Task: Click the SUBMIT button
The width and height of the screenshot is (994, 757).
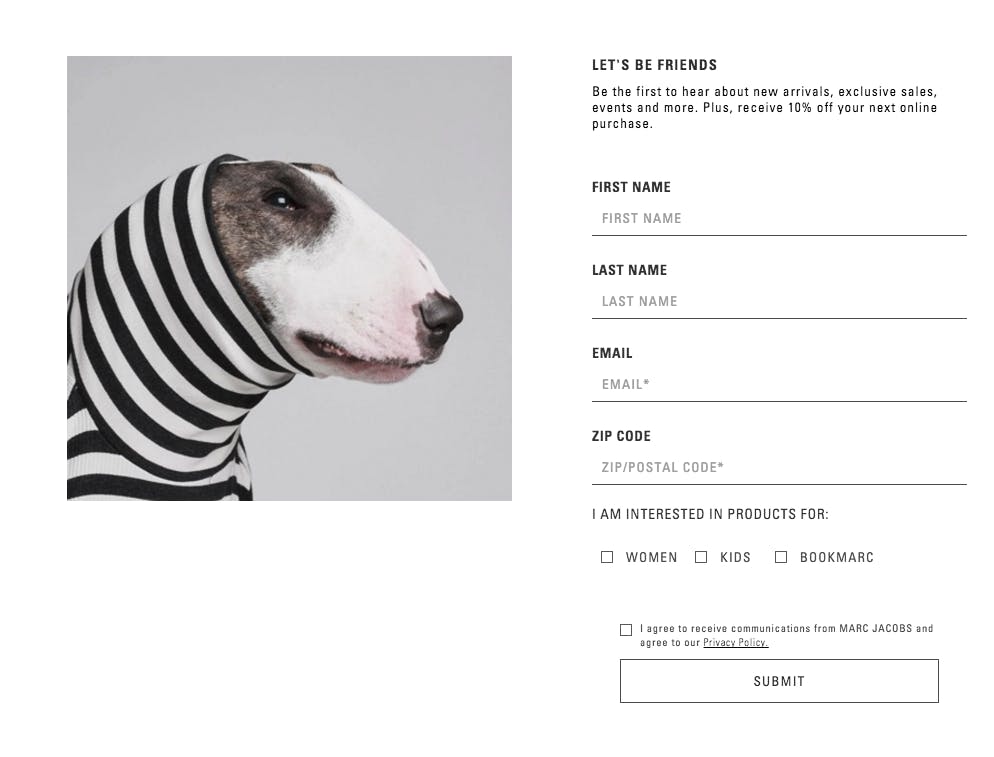Action: tap(779, 681)
